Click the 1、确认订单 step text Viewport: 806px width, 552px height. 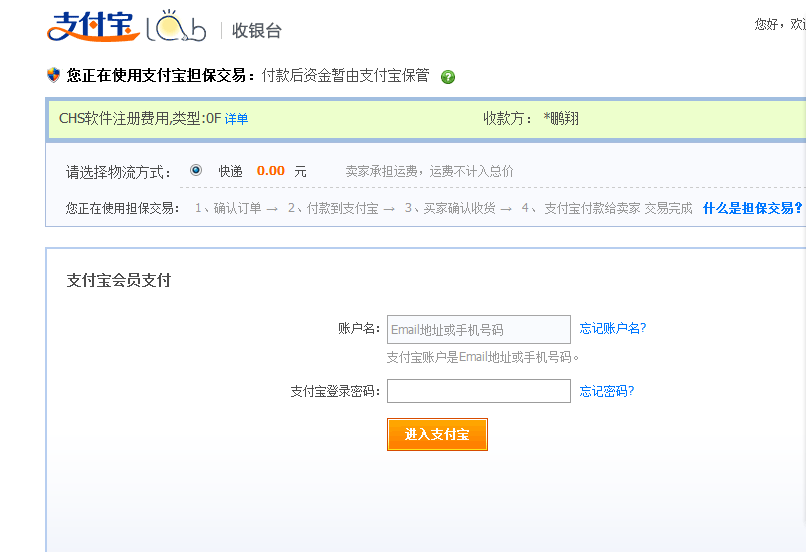[x=228, y=208]
